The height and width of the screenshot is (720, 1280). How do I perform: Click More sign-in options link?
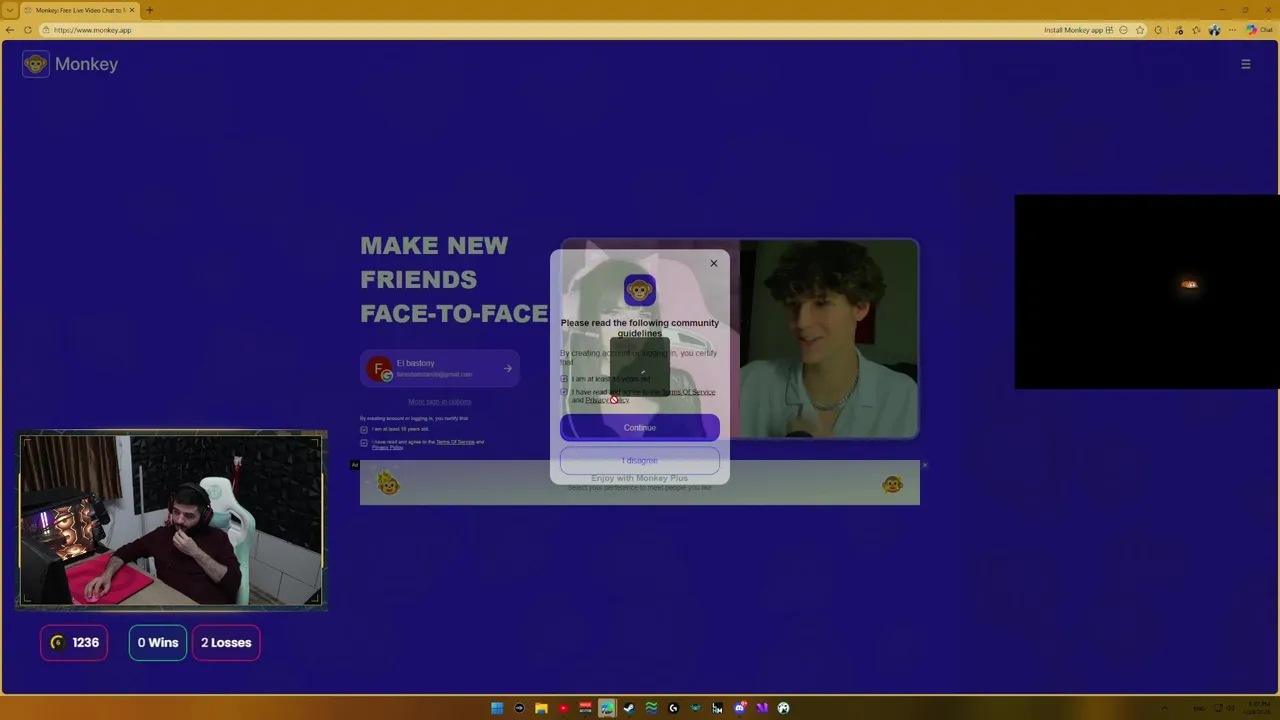(439, 402)
